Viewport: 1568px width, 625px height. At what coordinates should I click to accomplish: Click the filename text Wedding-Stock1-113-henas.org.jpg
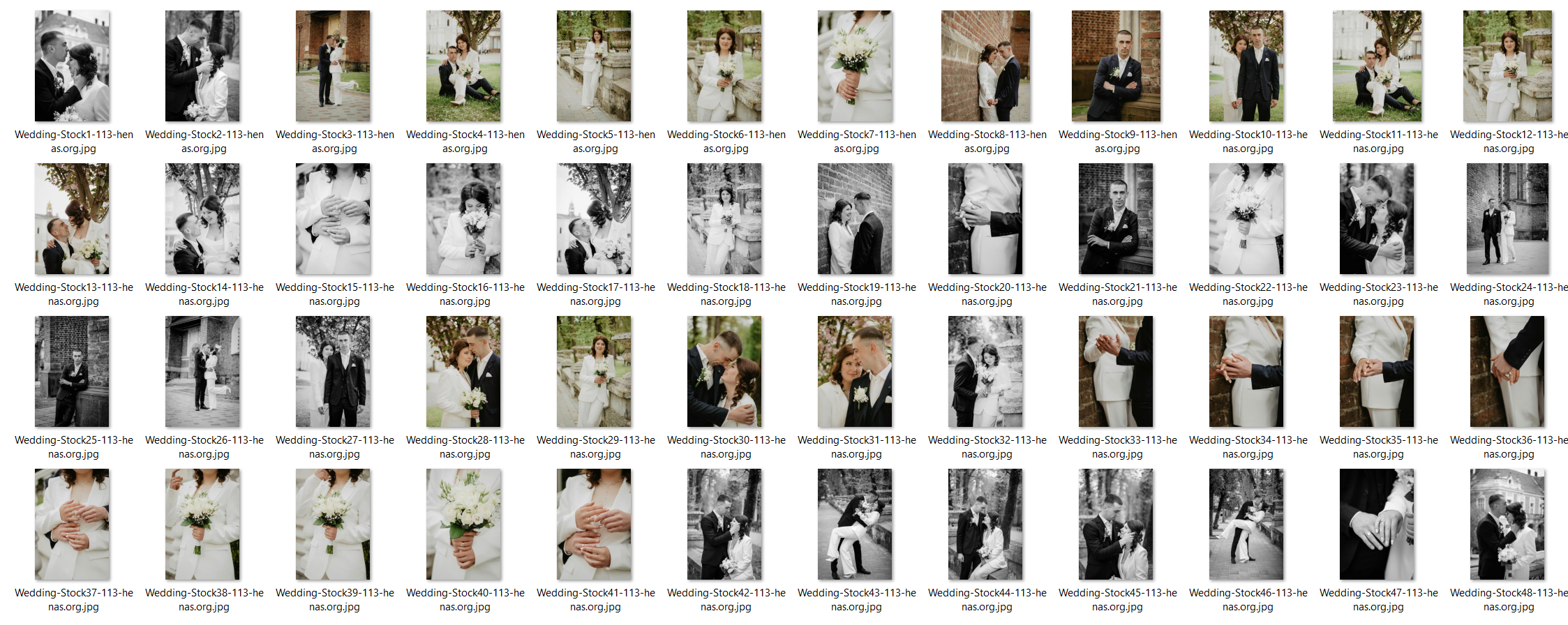pyautogui.click(x=74, y=142)
